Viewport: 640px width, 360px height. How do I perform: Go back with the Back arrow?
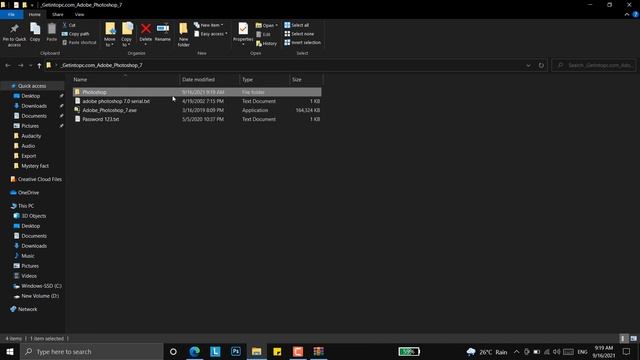coord(8,65)
